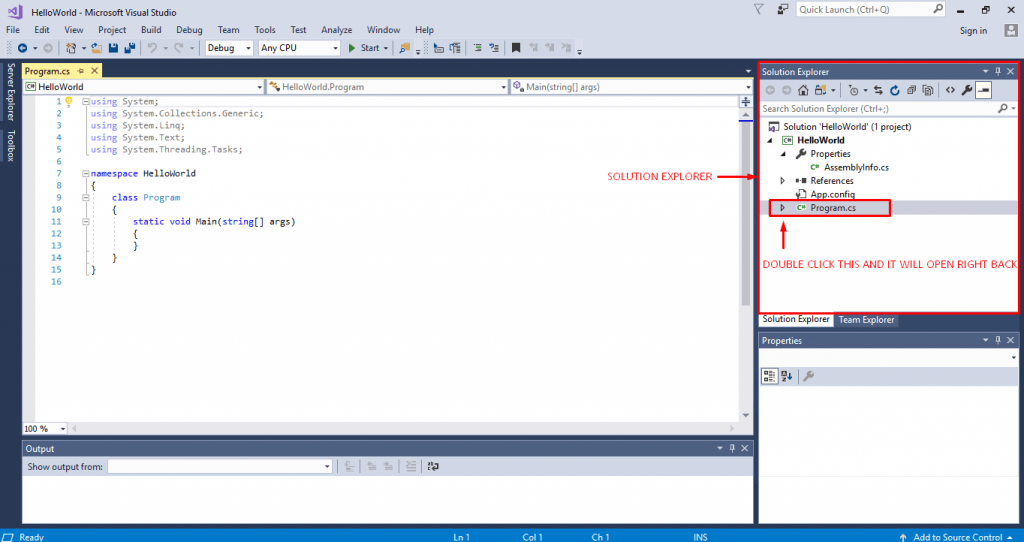Click Navigate Backward arrow in main toolbar
This screenshot has width=1024, height=542.
22,48
